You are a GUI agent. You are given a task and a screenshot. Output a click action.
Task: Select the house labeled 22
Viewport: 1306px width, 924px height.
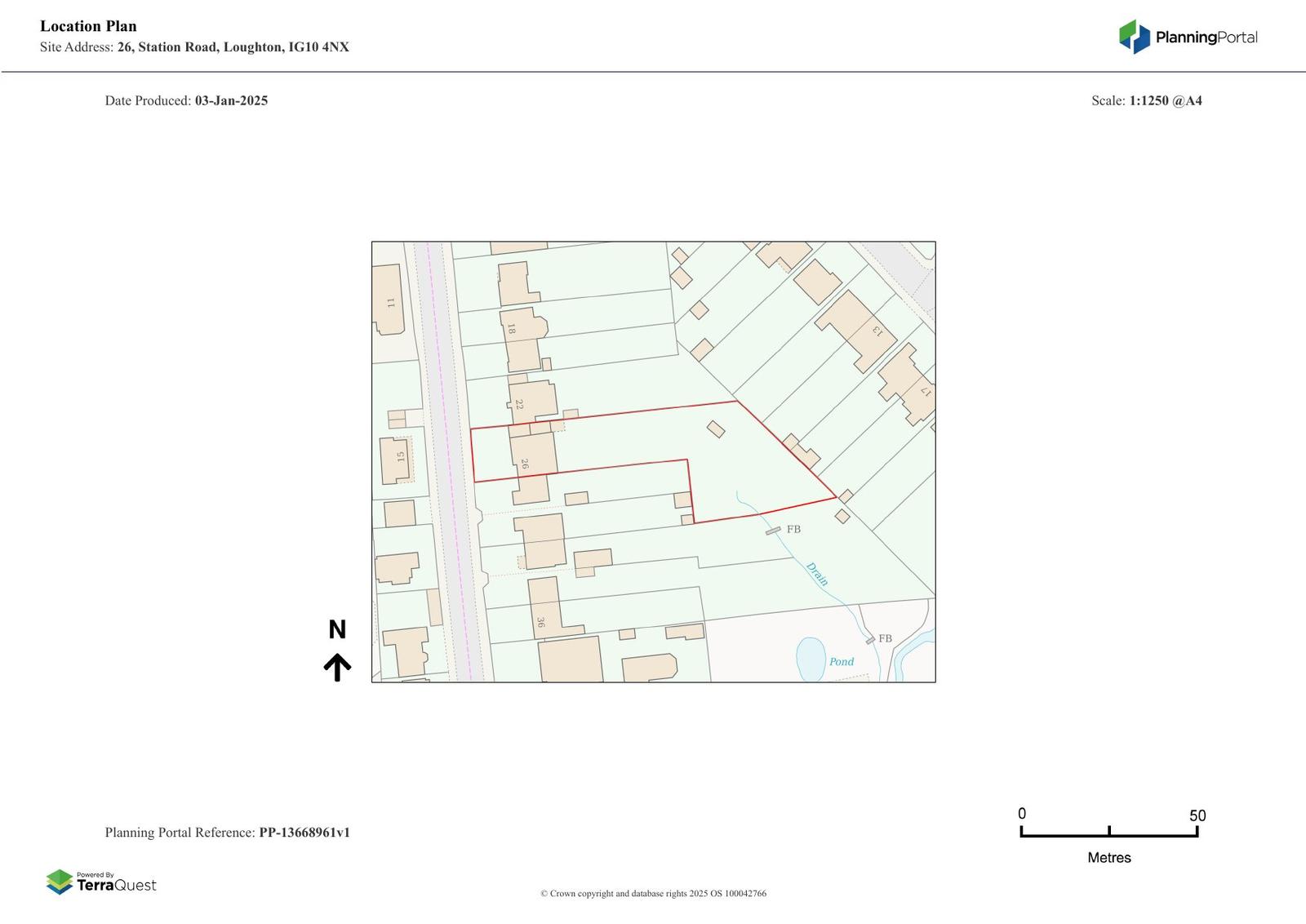(x=533, y=402)
